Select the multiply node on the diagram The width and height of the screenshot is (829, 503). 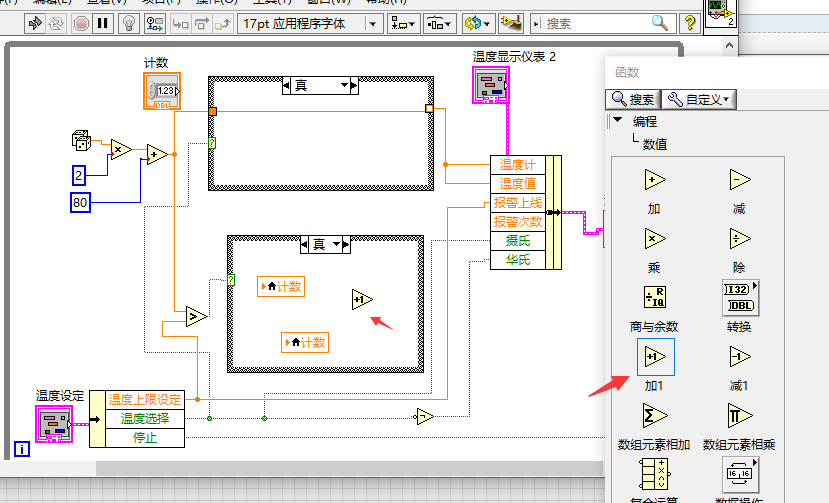(121, 150)
